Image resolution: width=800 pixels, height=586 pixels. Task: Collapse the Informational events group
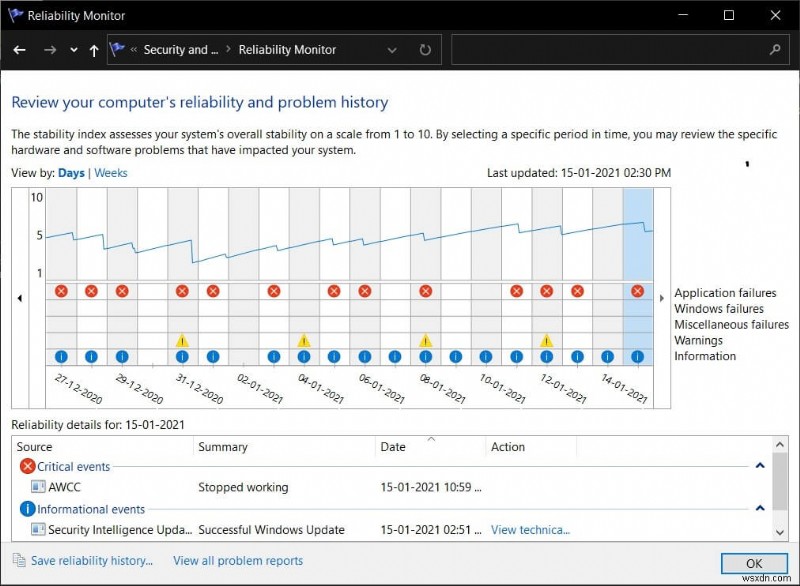pyautogui.click(x=759, y=509)
